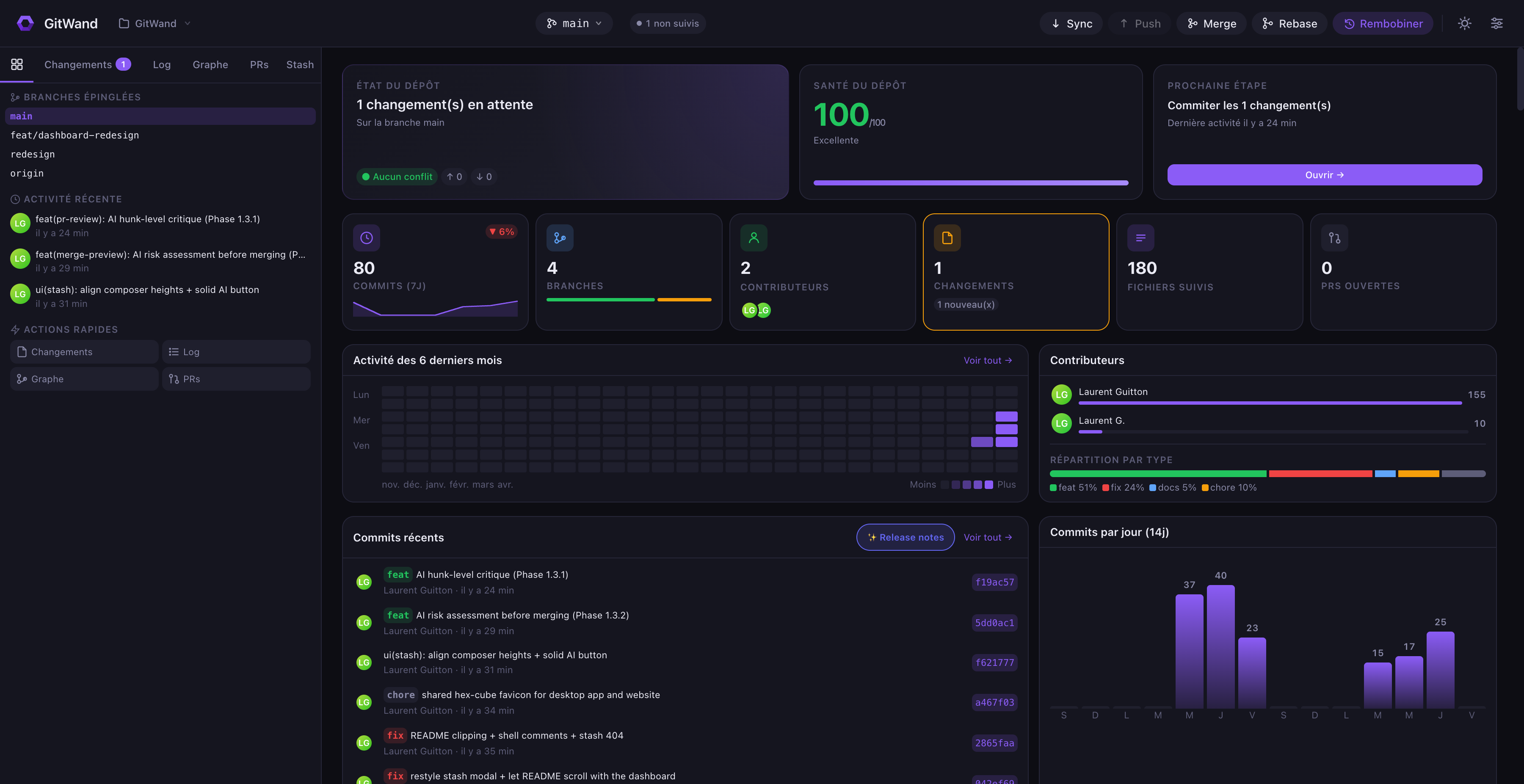This screenshot has height=784, width=1524.
Task: Click the branch icon on the Branches card
Action: tap(560, 238)
